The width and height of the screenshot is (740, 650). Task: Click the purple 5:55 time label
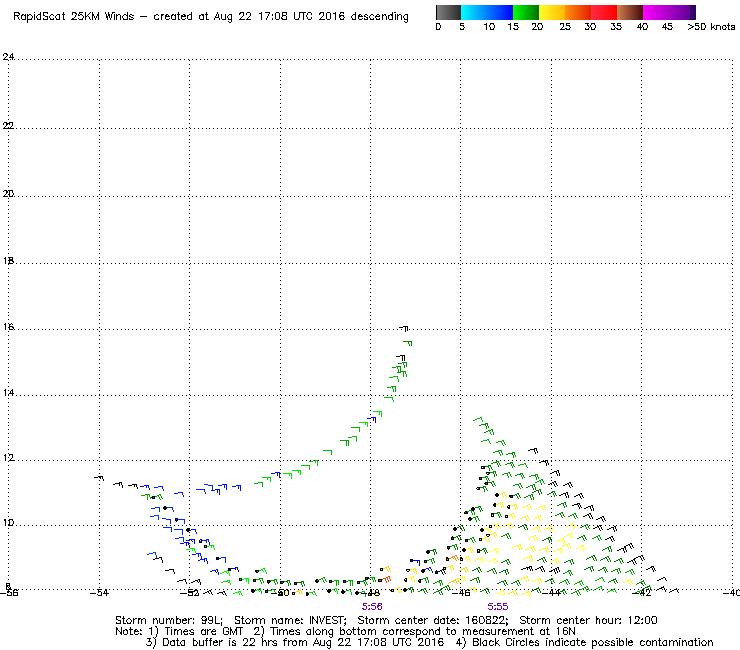[498, 607]
